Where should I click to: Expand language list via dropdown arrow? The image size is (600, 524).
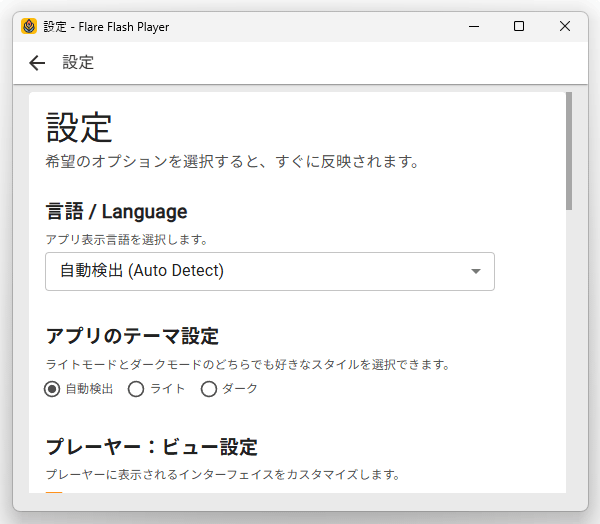476,271
